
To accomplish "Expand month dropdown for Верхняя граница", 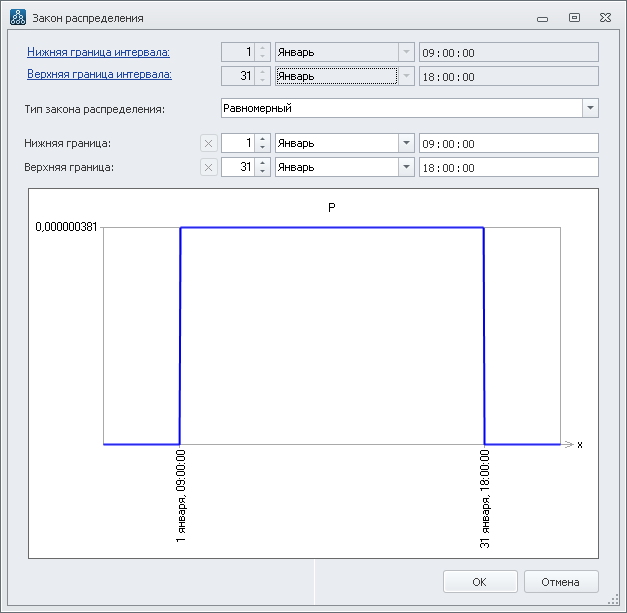I will [x=406, y=167].
